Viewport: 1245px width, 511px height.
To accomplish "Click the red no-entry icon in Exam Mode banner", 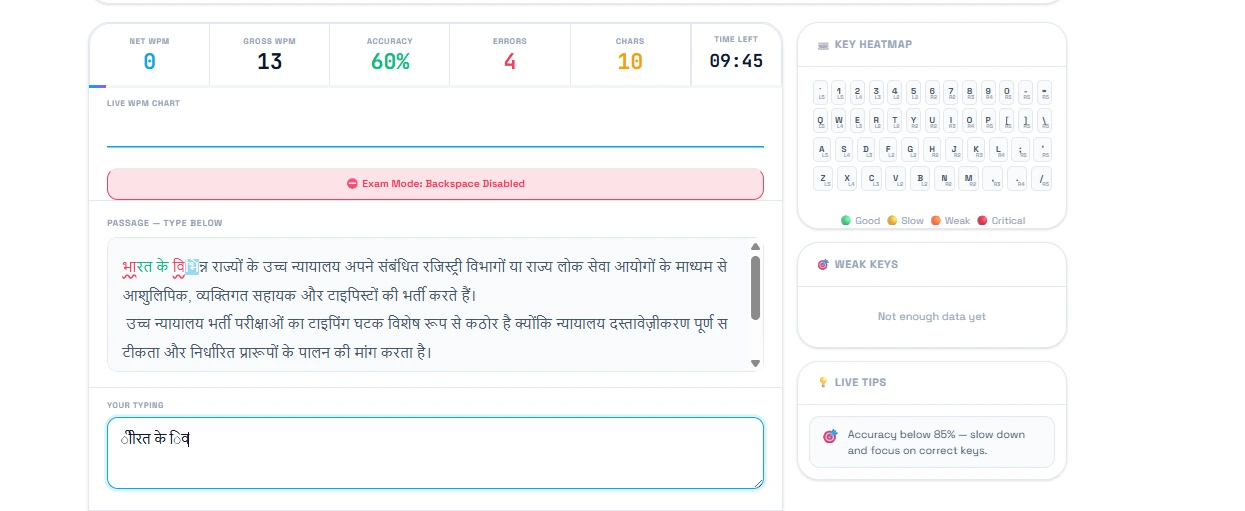I will [x=352, y=184].
